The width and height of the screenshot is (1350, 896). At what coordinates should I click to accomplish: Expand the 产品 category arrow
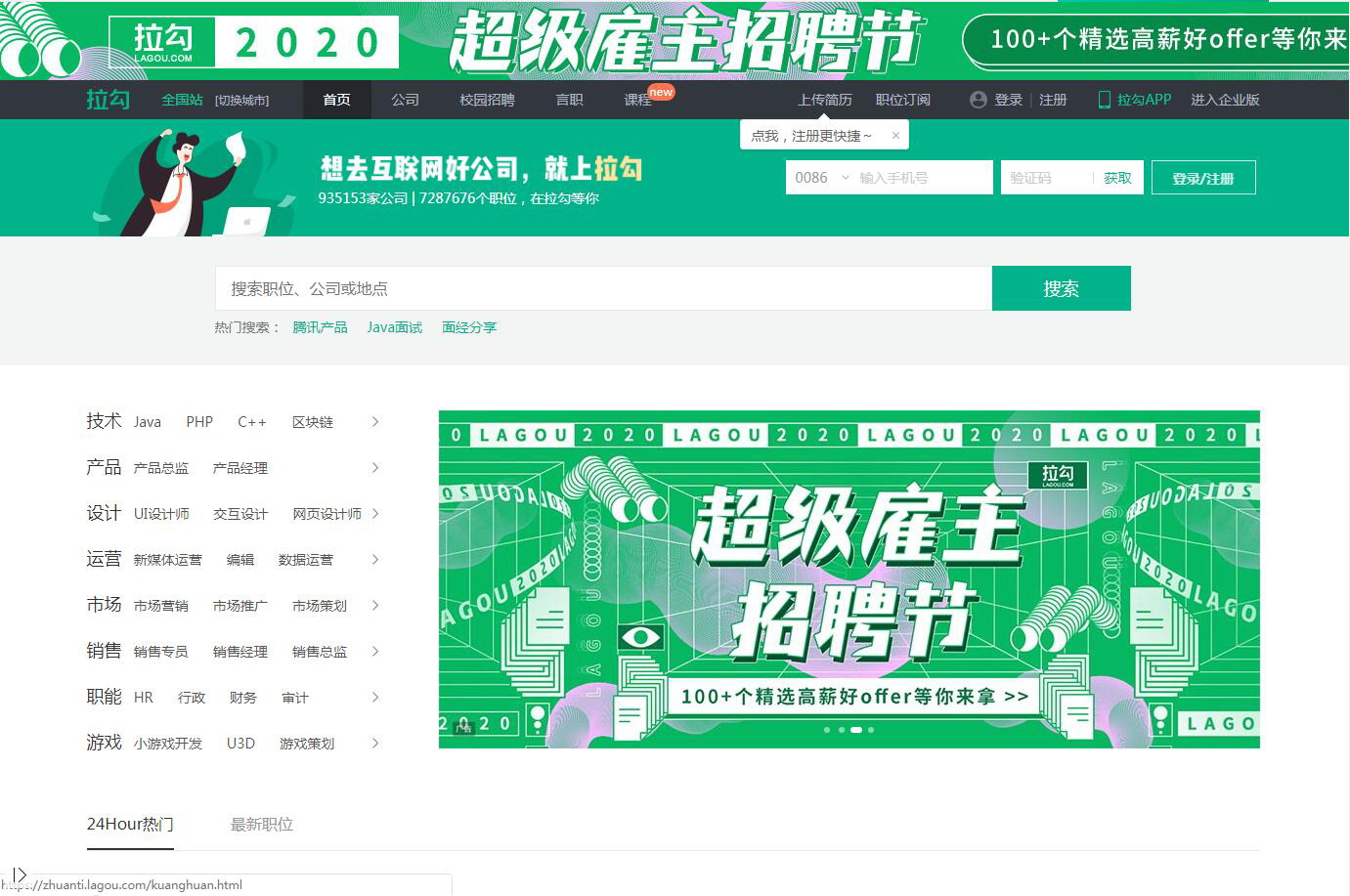tap(375, 468)
